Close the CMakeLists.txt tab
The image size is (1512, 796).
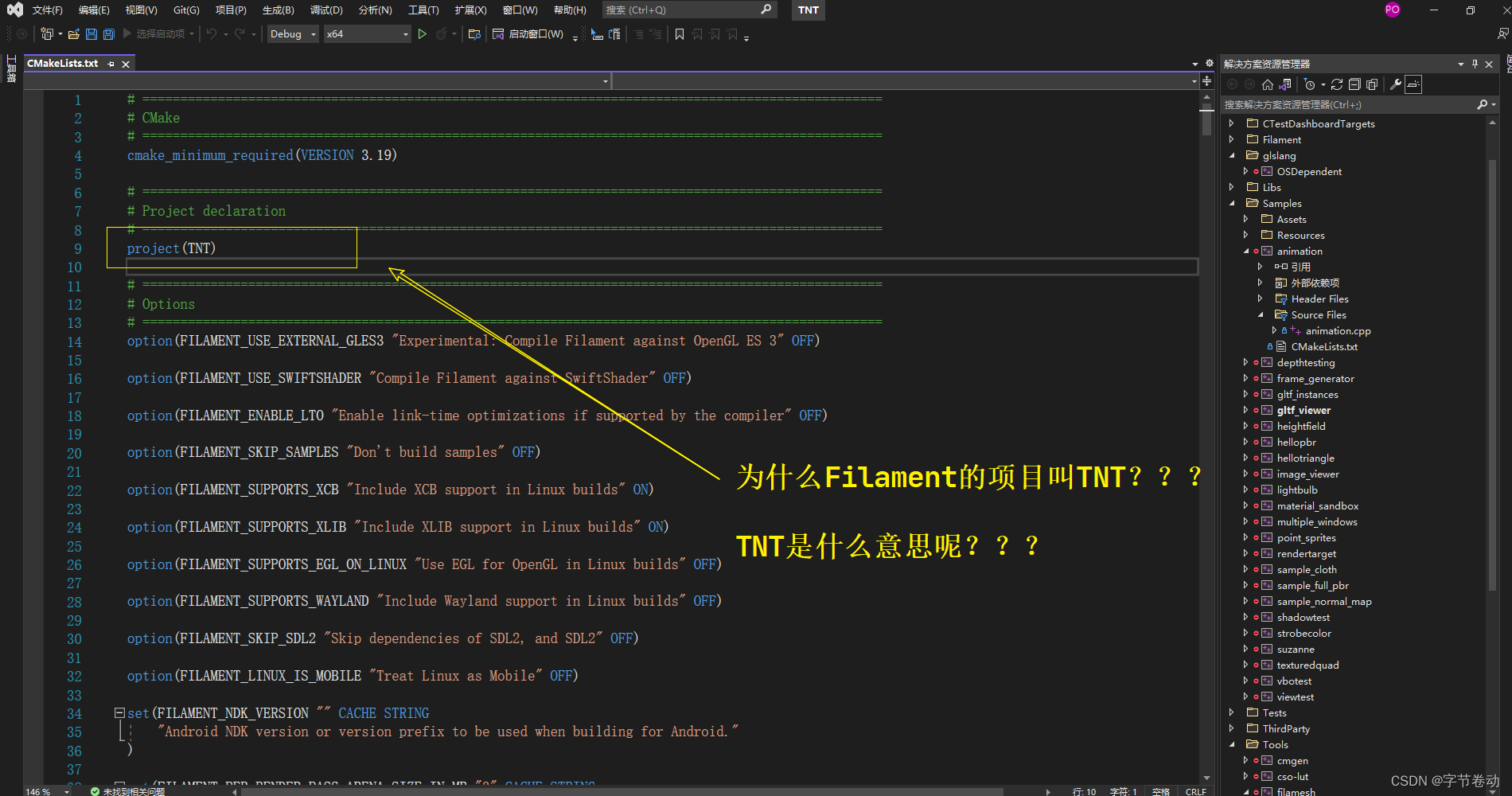coord(126,64)
